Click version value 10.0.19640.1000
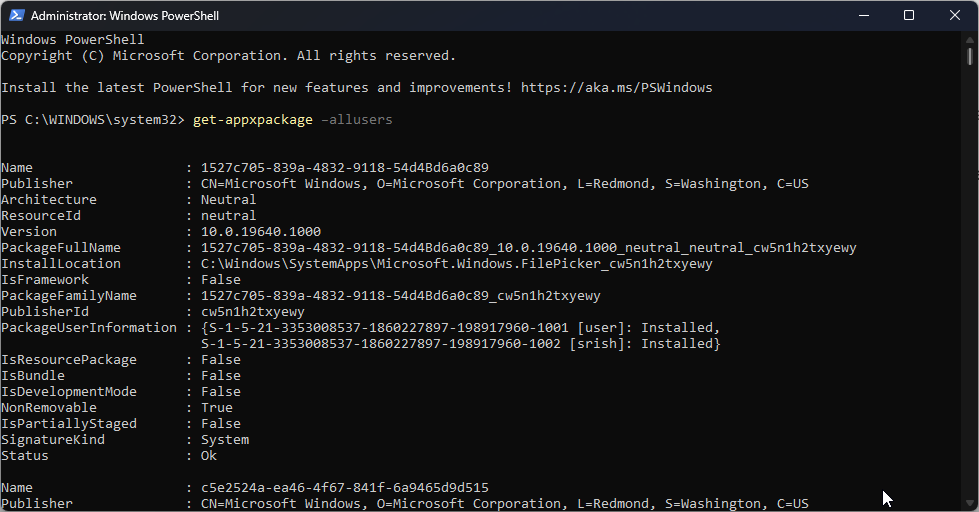979x512 pixels. coord(261,232)
